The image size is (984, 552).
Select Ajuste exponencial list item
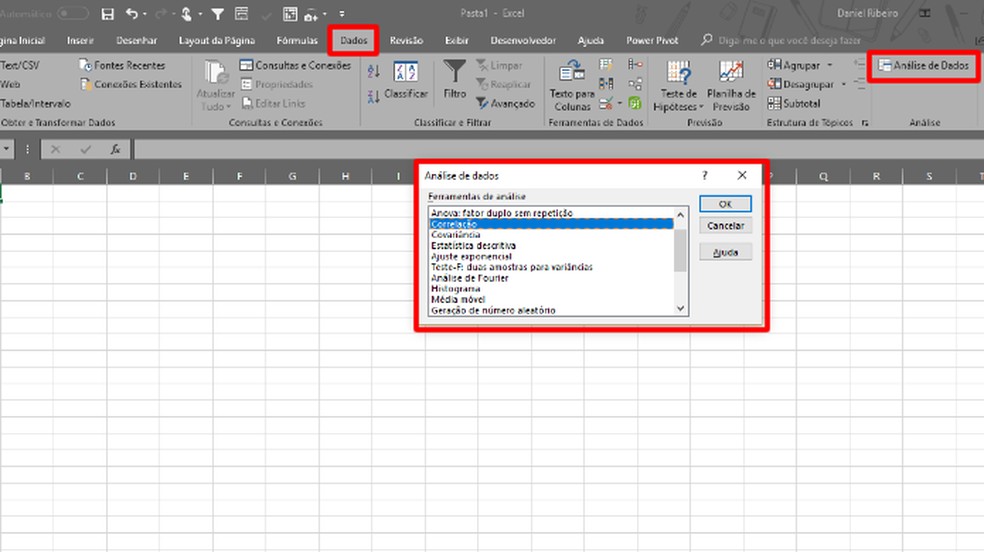[x=550, y=256]
